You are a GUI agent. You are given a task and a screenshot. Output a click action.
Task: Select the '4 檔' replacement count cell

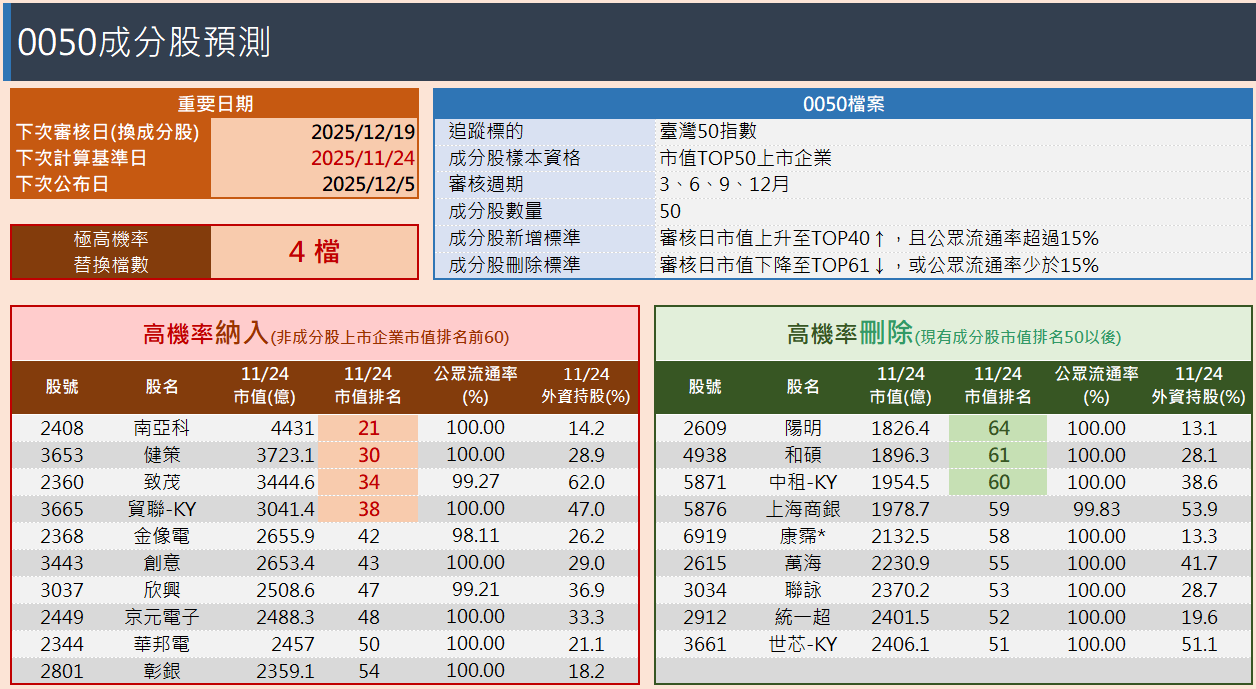pyautogui.click(x=314, y=252)
